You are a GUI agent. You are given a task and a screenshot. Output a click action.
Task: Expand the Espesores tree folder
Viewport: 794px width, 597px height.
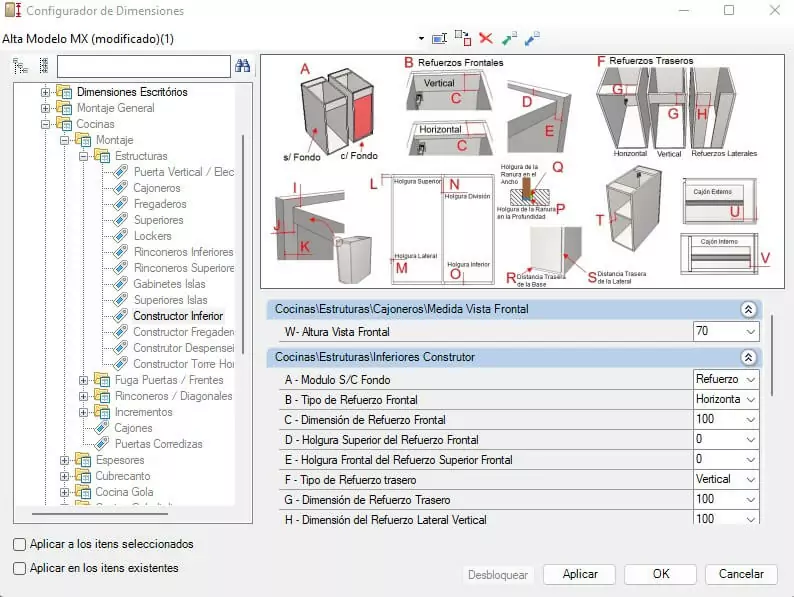pos(65,460)
